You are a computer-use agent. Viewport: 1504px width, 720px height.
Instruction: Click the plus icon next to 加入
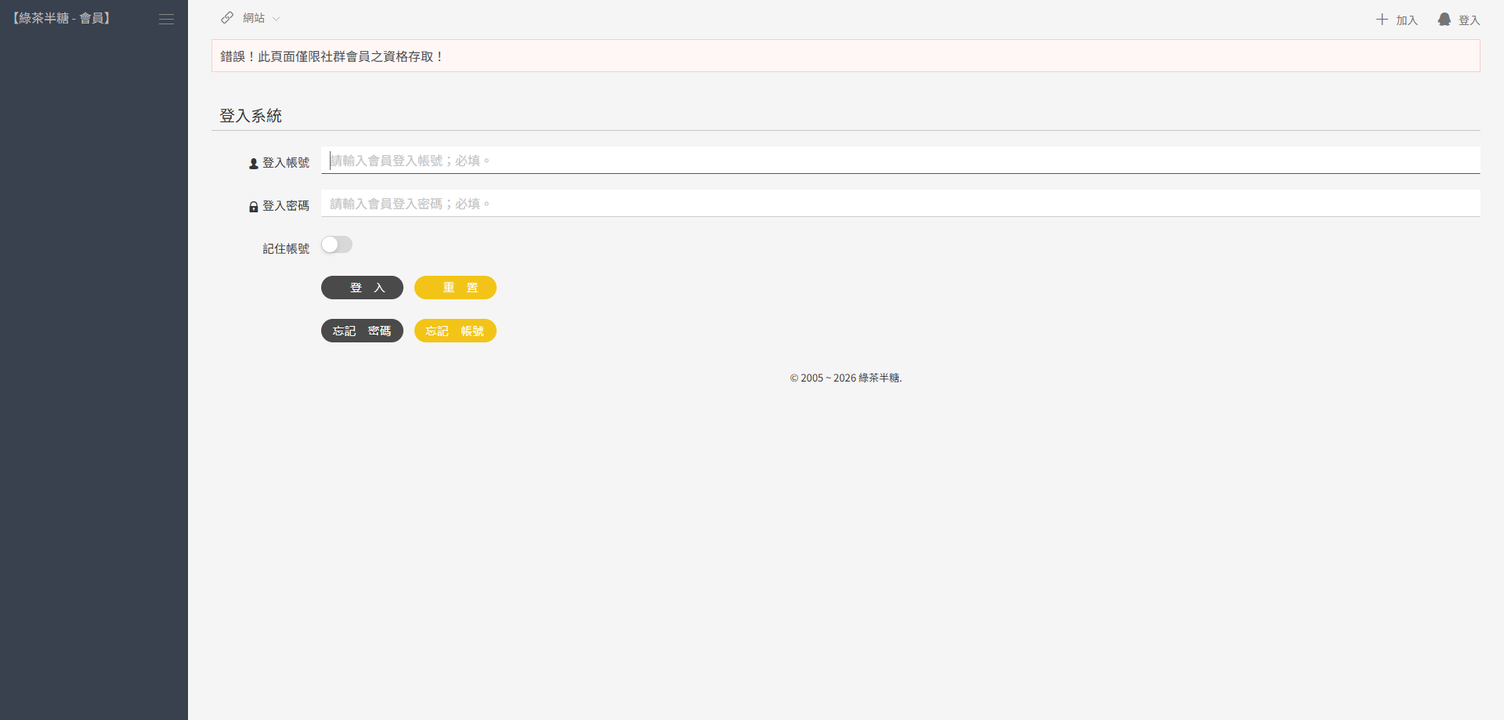(1382, 19)
